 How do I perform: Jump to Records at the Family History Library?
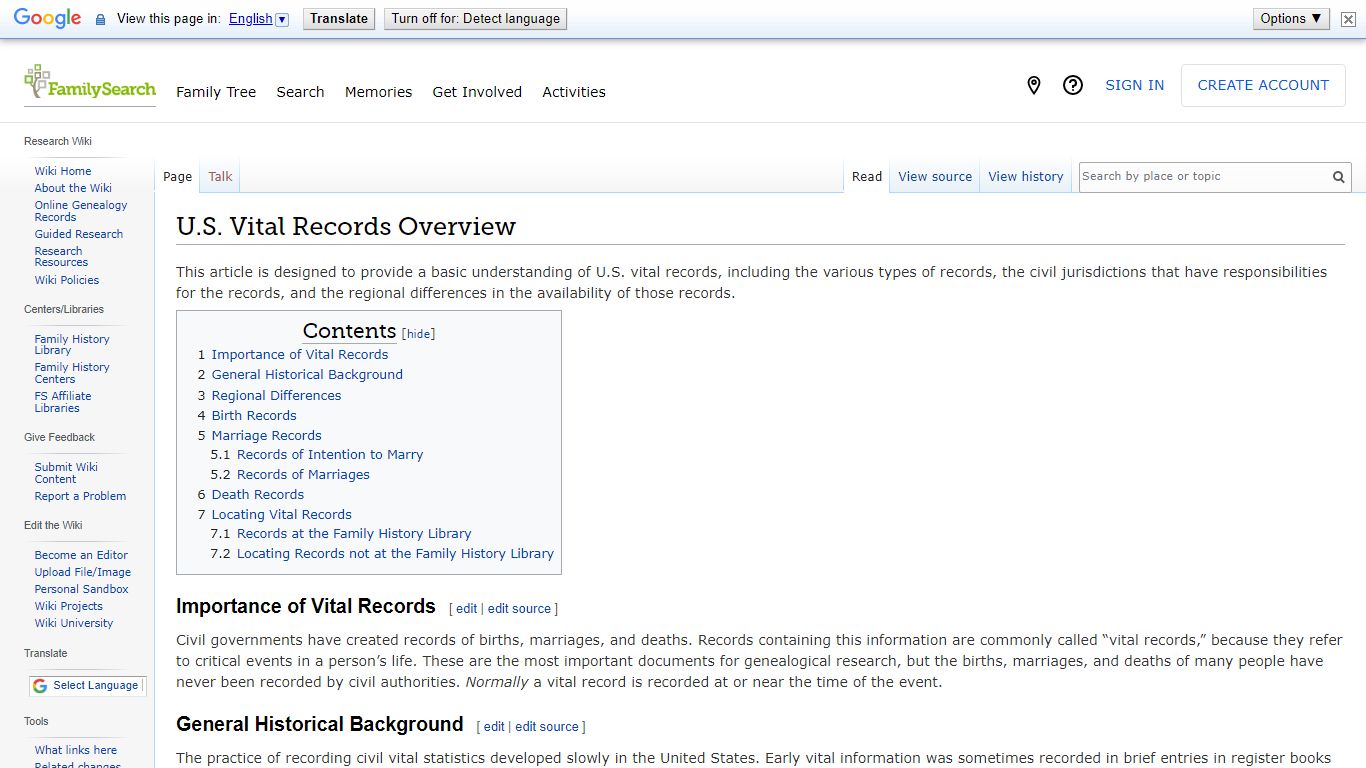[x=354, y=533]
